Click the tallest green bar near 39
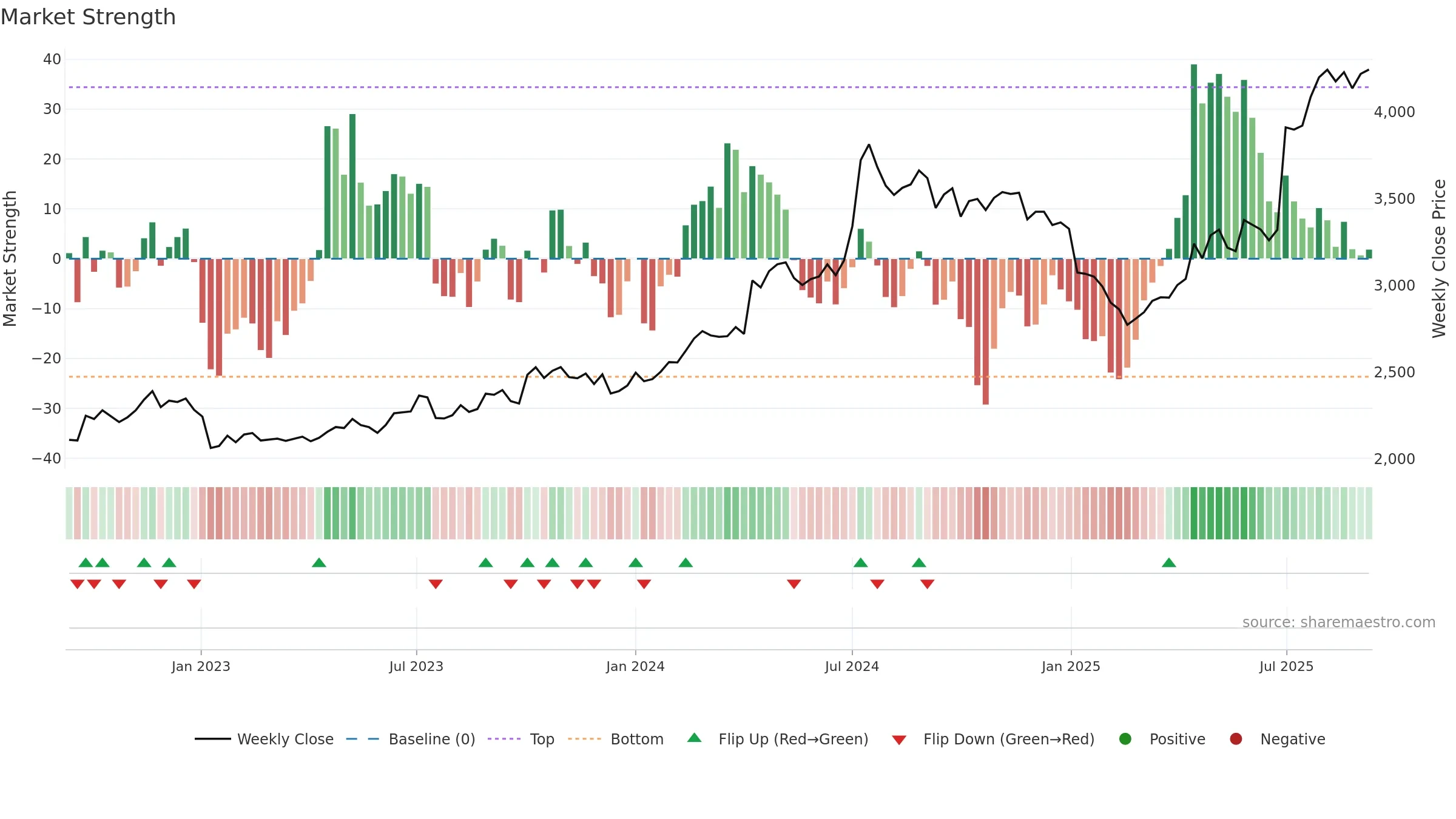 (x=1194, y=161)
